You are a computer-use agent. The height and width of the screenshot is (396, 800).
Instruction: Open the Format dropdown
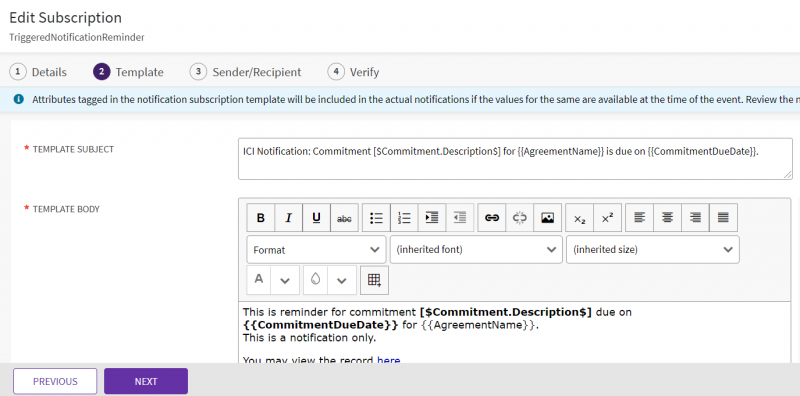point(316,250)
